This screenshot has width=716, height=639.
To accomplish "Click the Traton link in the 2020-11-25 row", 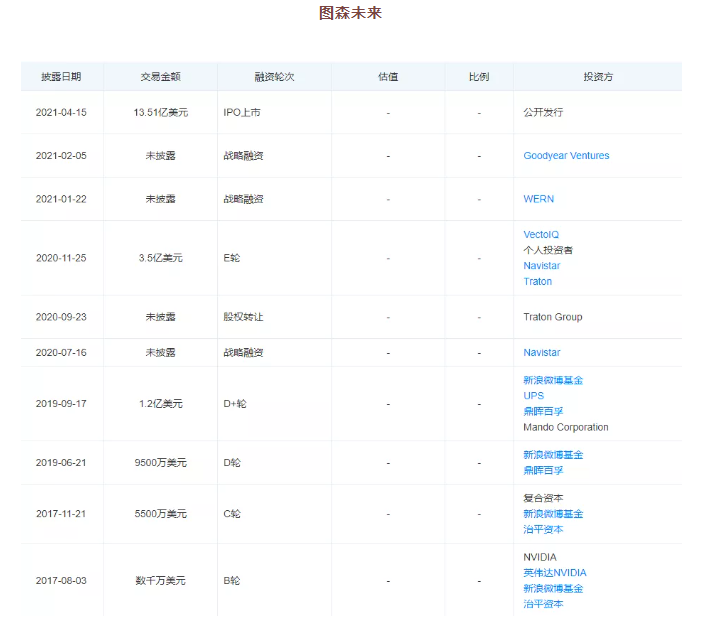I will tap(537, 281).
